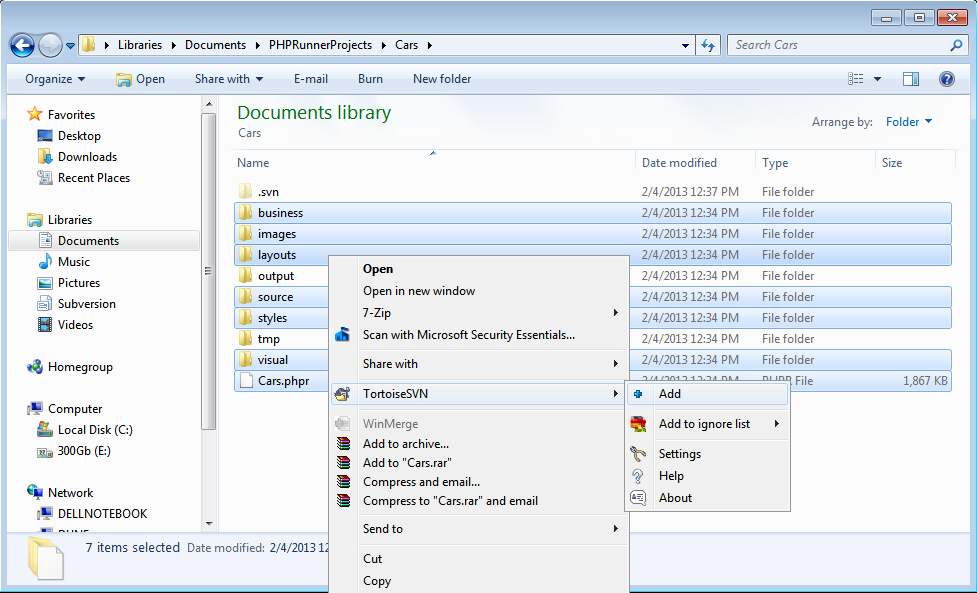This screenshot has height=593, width=977.
Task: Select the business folder row
Action: click(593, 213)
